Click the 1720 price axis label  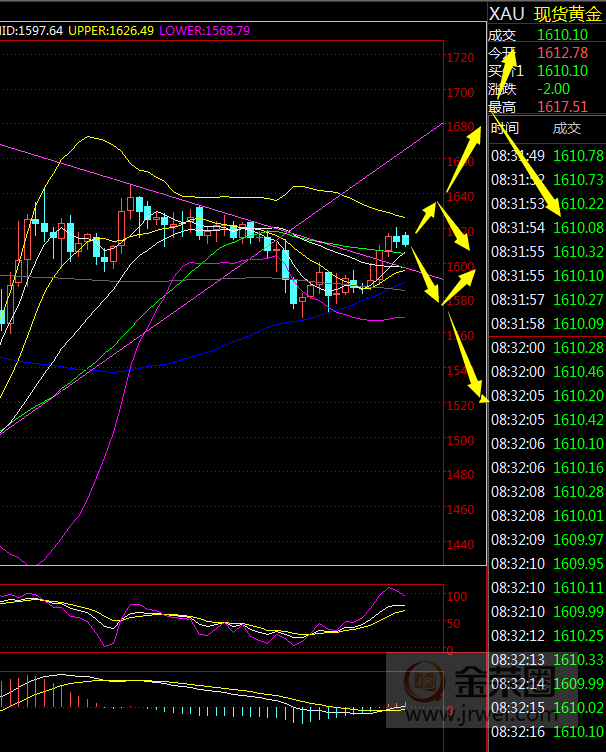click(460, 59)
